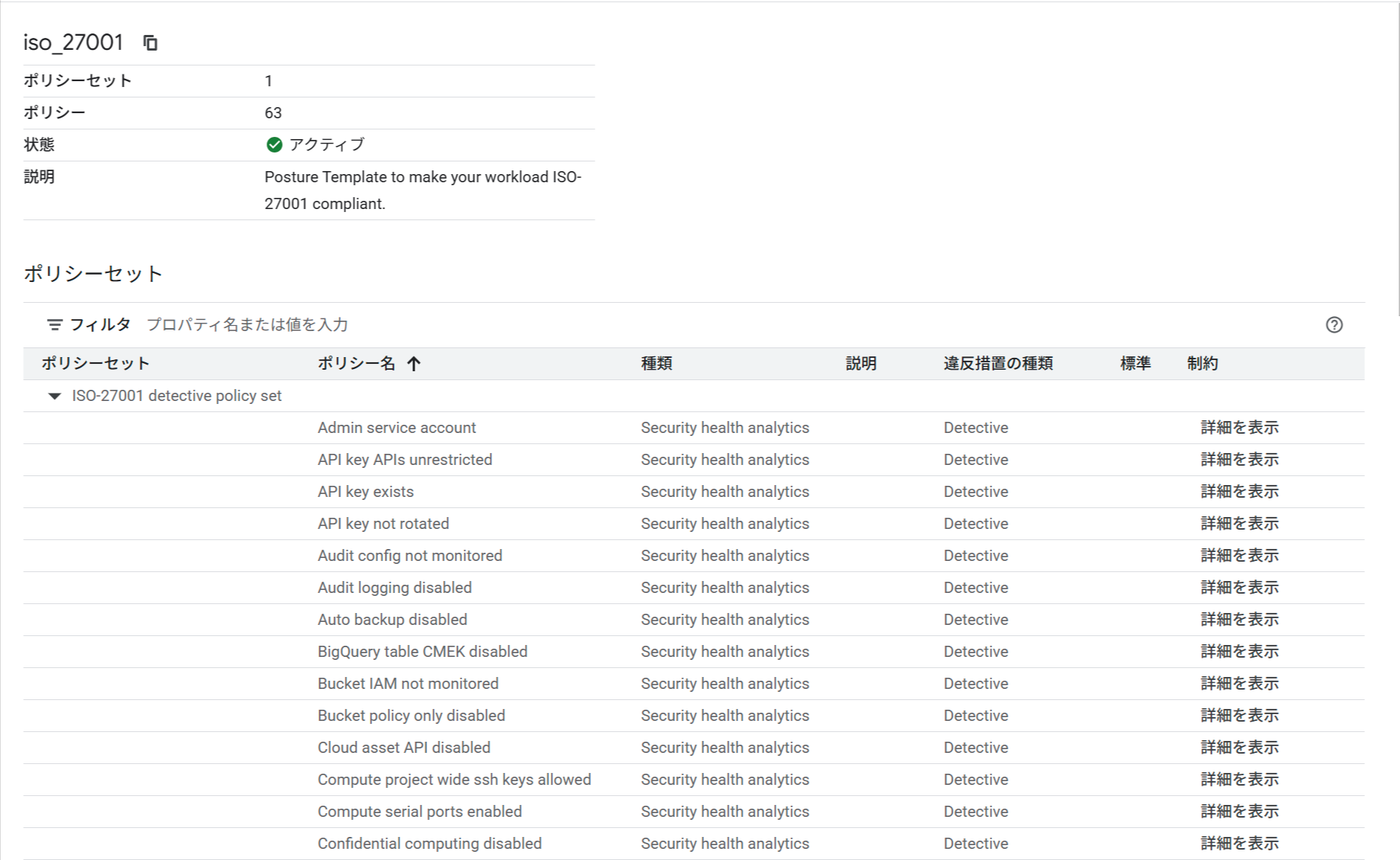The height and width of the screenshot is (860, 1400).
Task: Click the filter list icon
Action: (x=54, y=325)
